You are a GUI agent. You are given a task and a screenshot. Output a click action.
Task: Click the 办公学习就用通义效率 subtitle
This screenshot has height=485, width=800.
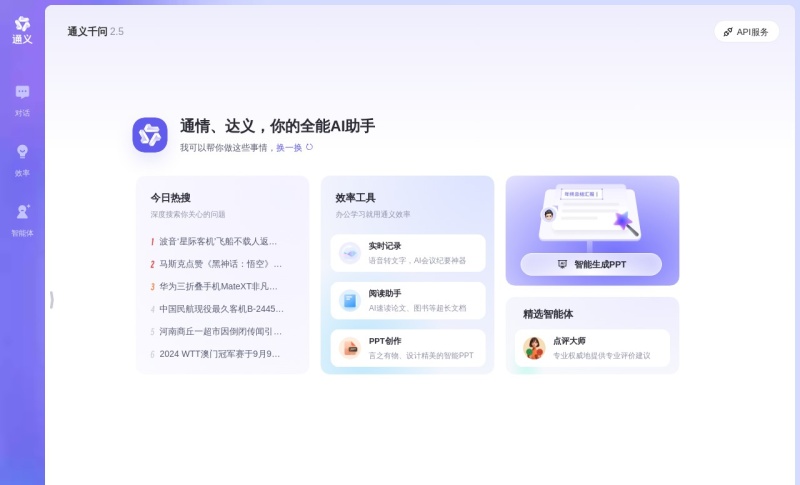click(373, 214)
